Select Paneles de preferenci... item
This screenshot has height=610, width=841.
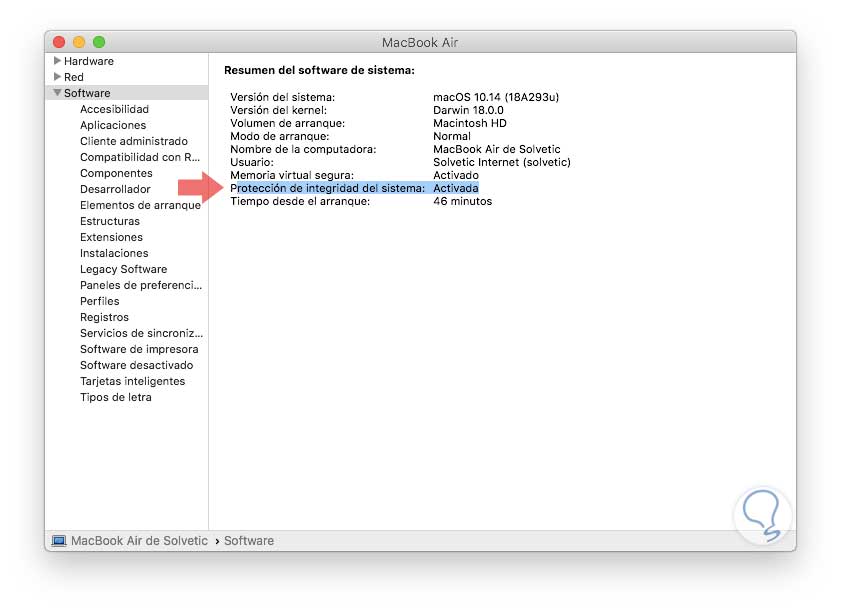(x=141, y=285)
